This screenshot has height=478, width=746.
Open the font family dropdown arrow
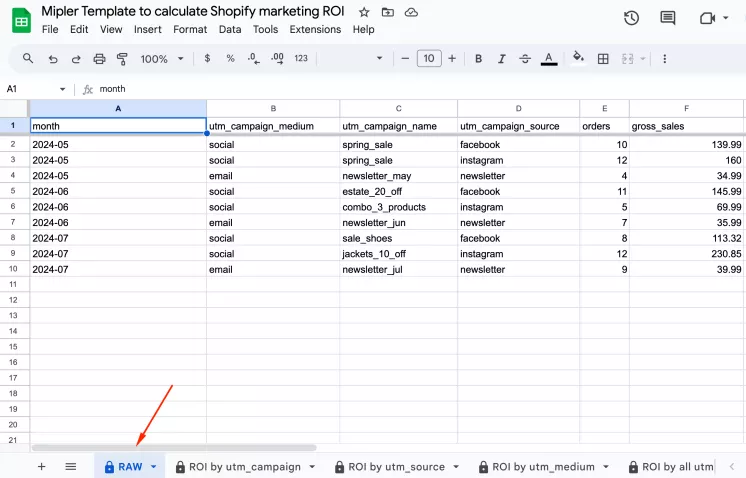[379, 59]
